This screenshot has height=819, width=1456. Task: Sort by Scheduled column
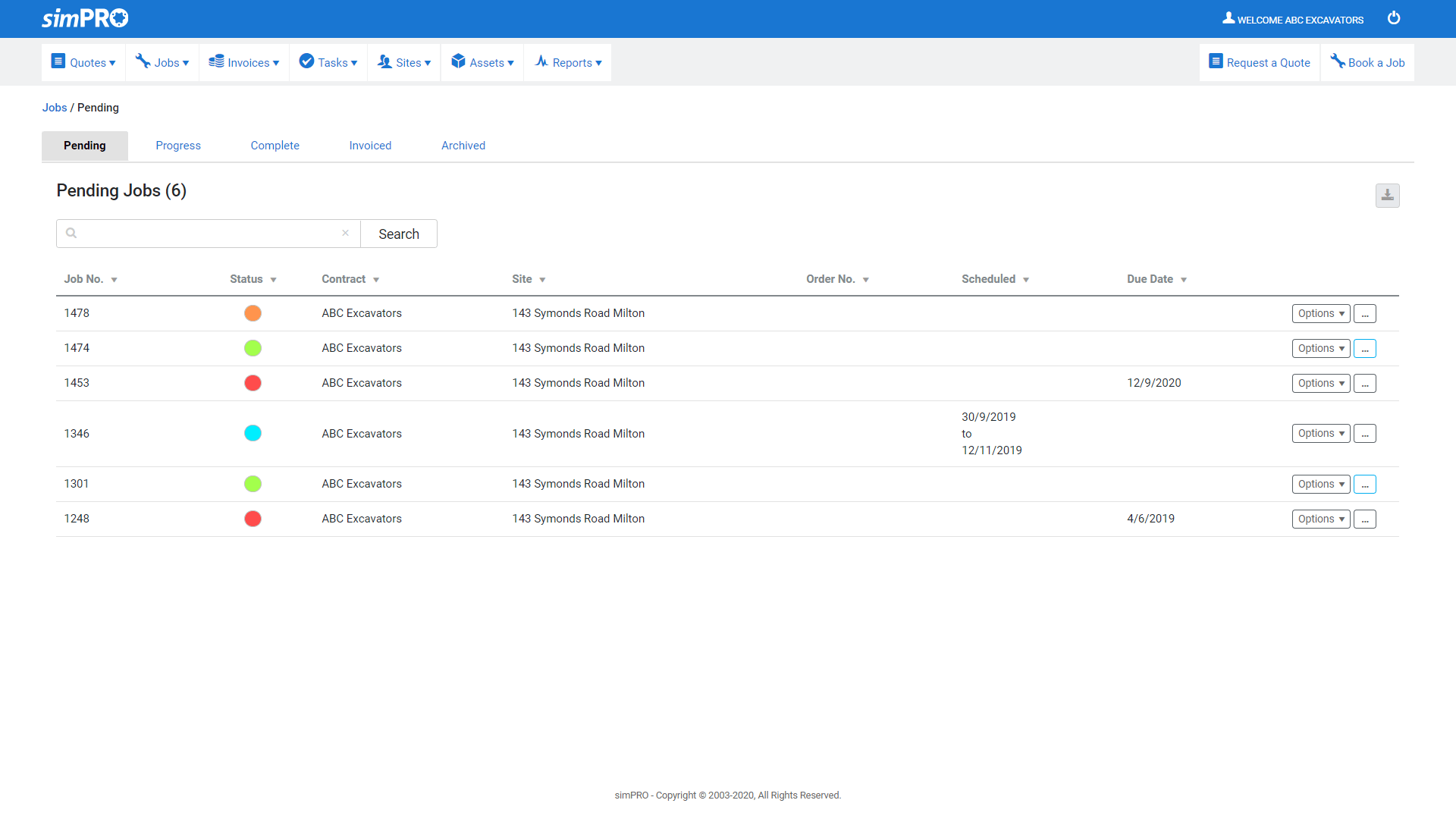click(x=995, y=279)
